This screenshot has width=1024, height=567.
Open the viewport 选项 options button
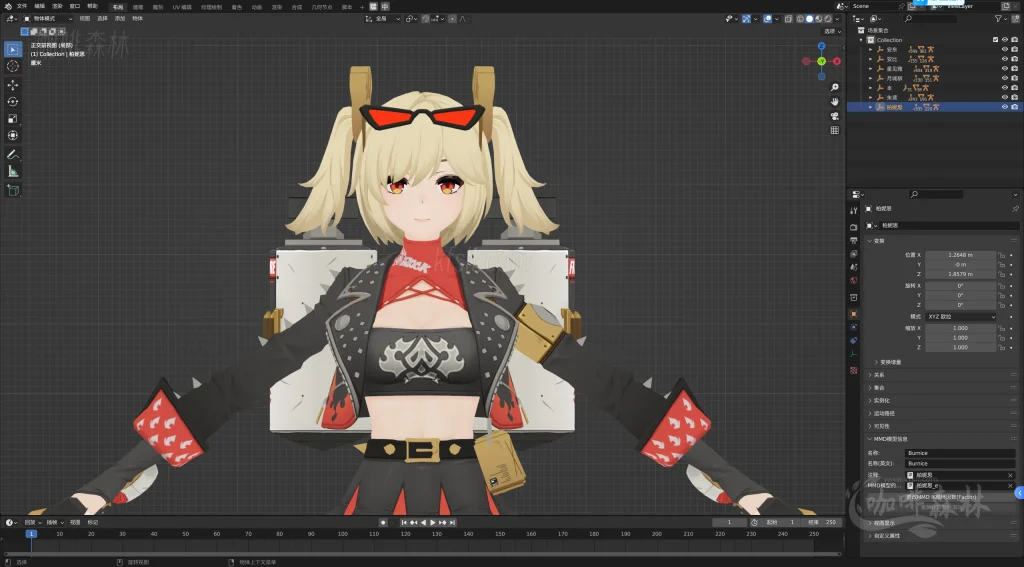pyautogui.click(x=831, y=31)
